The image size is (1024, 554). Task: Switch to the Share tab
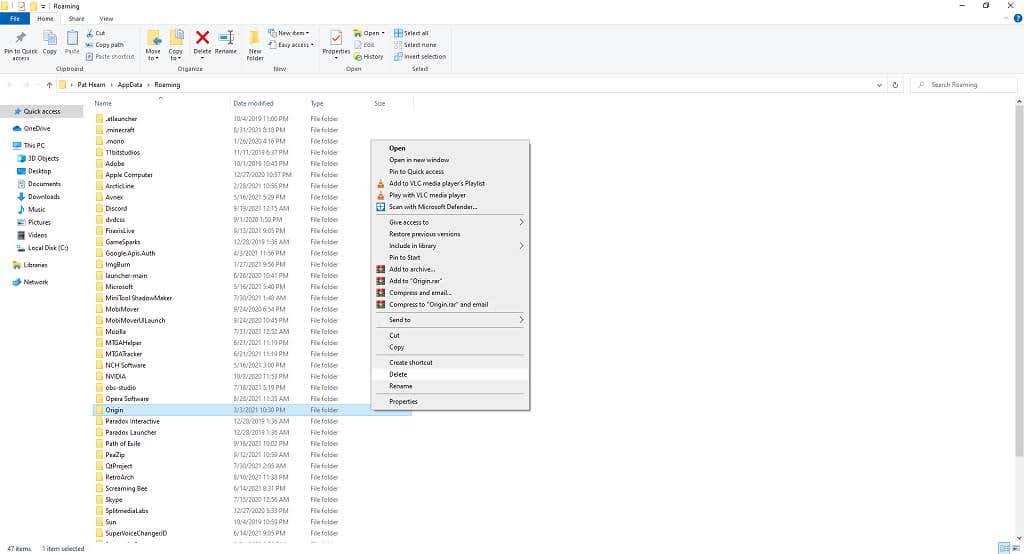[x=76, y=18]
